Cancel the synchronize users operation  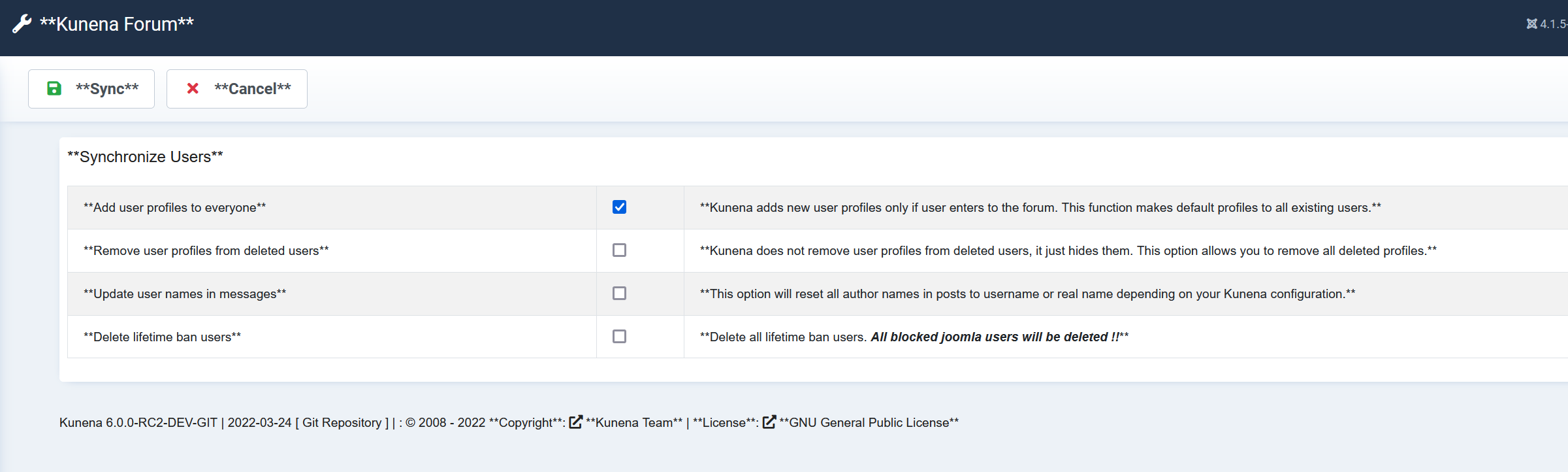point(237,89)
